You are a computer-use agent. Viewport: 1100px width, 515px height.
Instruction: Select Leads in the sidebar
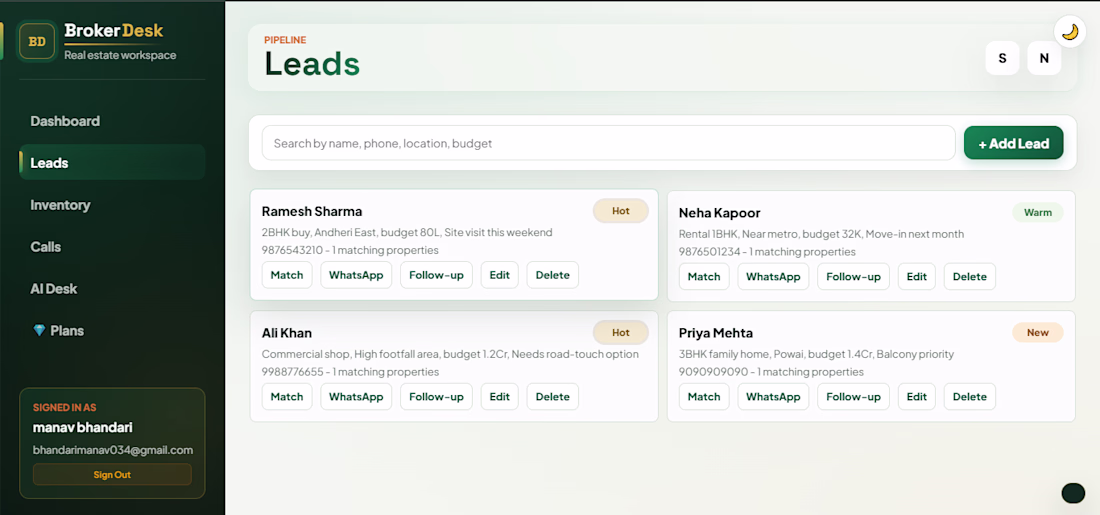point(112,163)
